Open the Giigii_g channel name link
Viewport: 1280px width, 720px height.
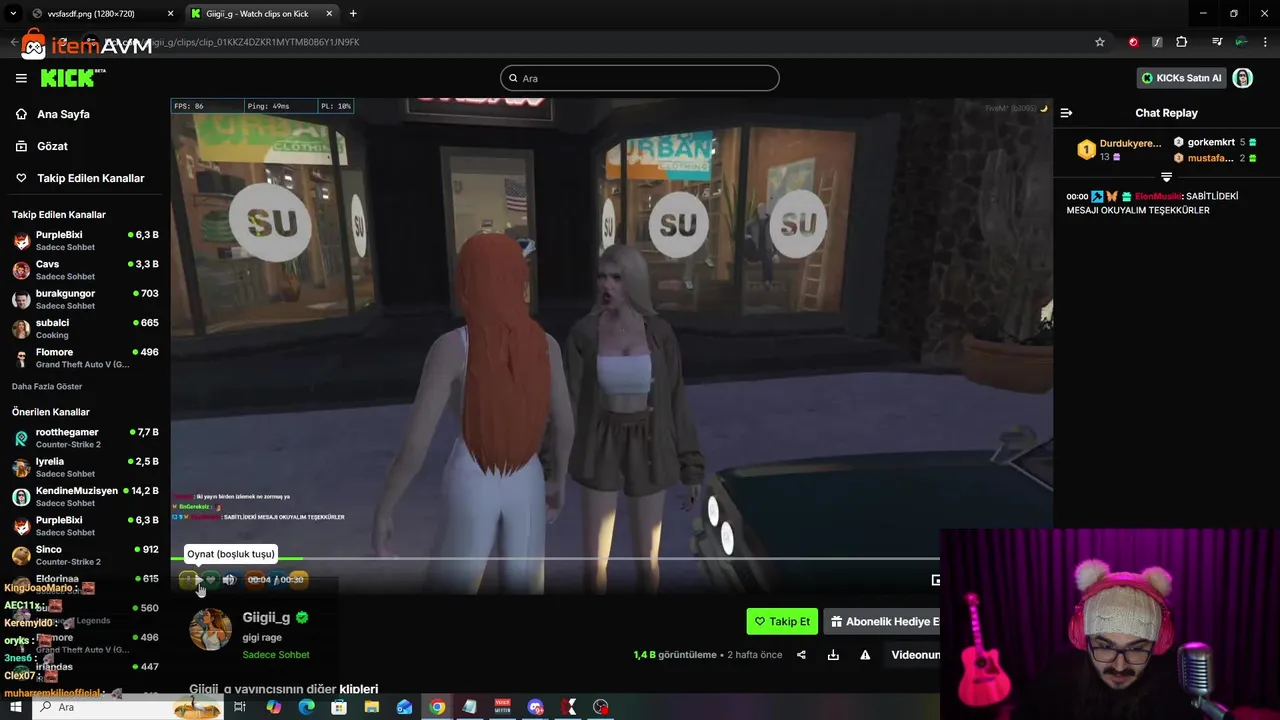266,617
